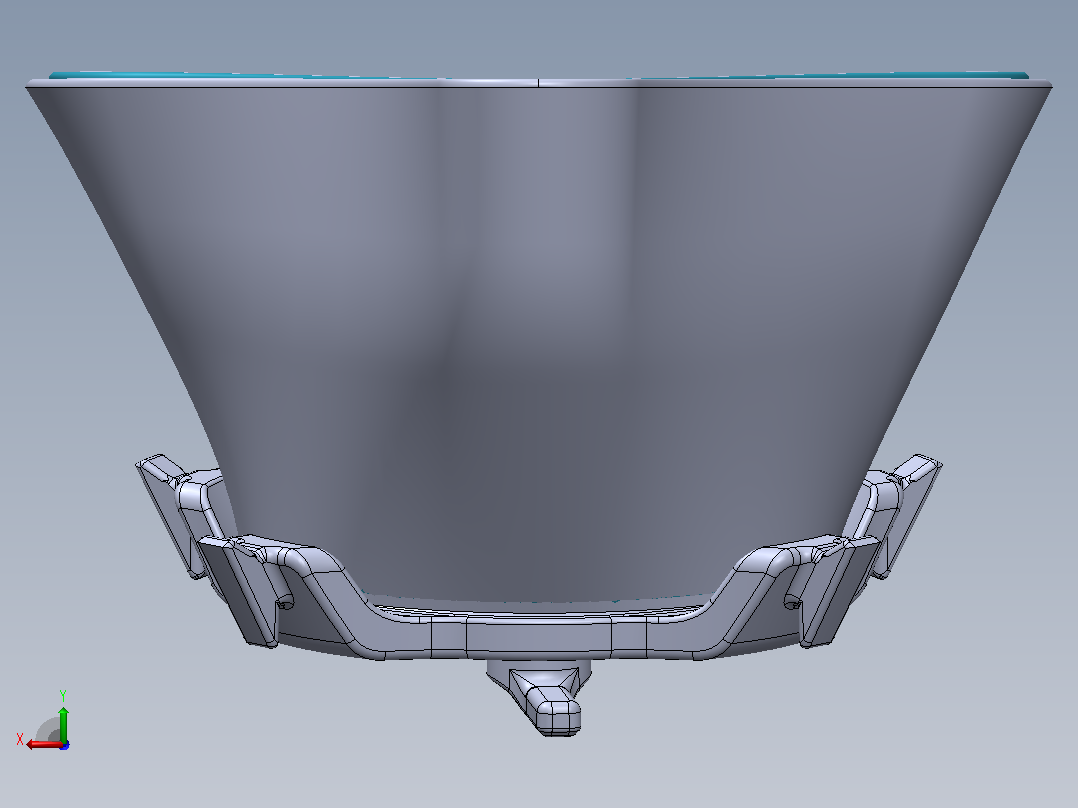Click the red X axis arrow of the triad
Image resolution: width=1078 pixels, height=808 pixels.
point(44,744)
